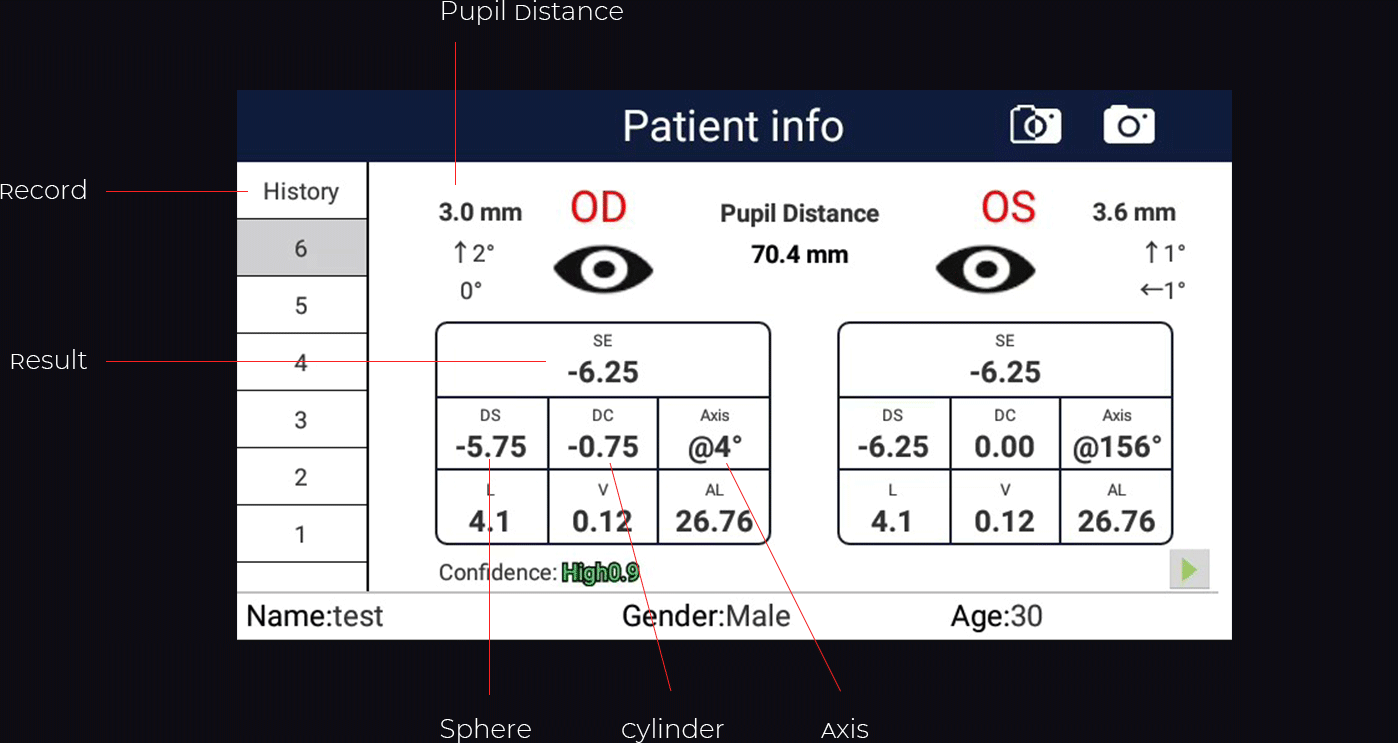Click the Confidence High0.9 indicator
Image resolution: width=1398 pixels, height=743 pixels.
[x=599, y=573]
